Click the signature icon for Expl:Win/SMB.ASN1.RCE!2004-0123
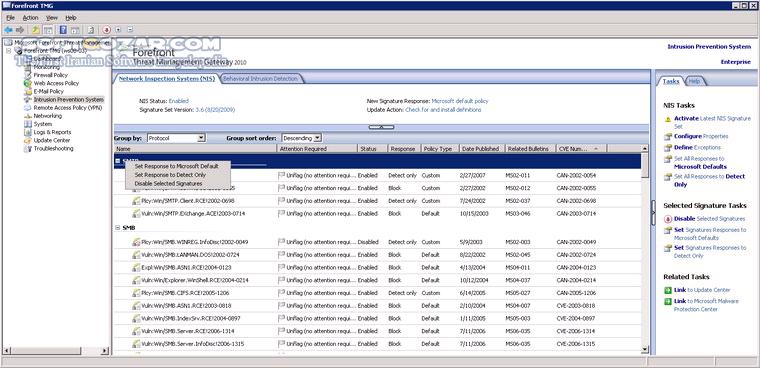Screen dimensions: 760x368 pos(136,267)
